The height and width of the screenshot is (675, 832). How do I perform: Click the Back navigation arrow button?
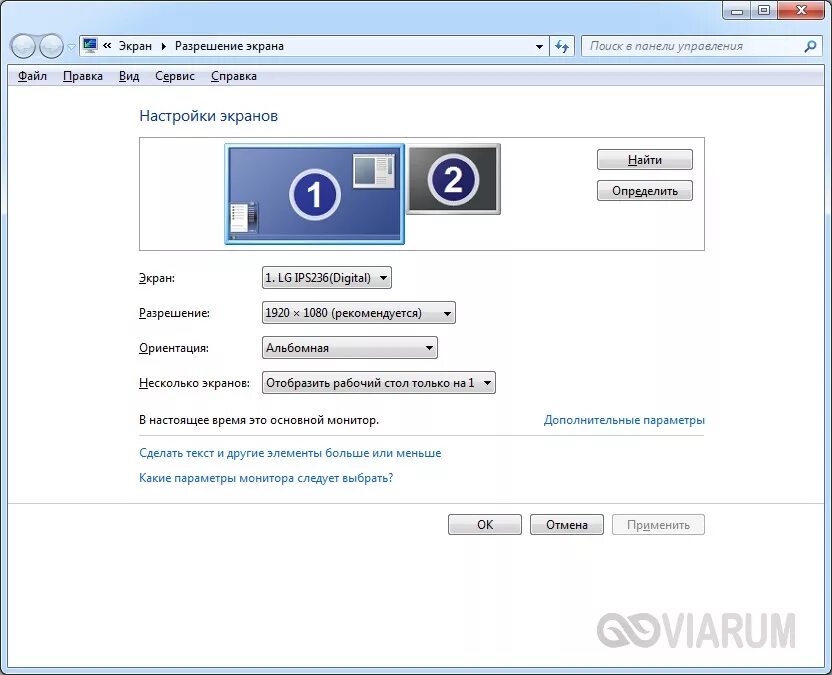[x=23, y=46]
